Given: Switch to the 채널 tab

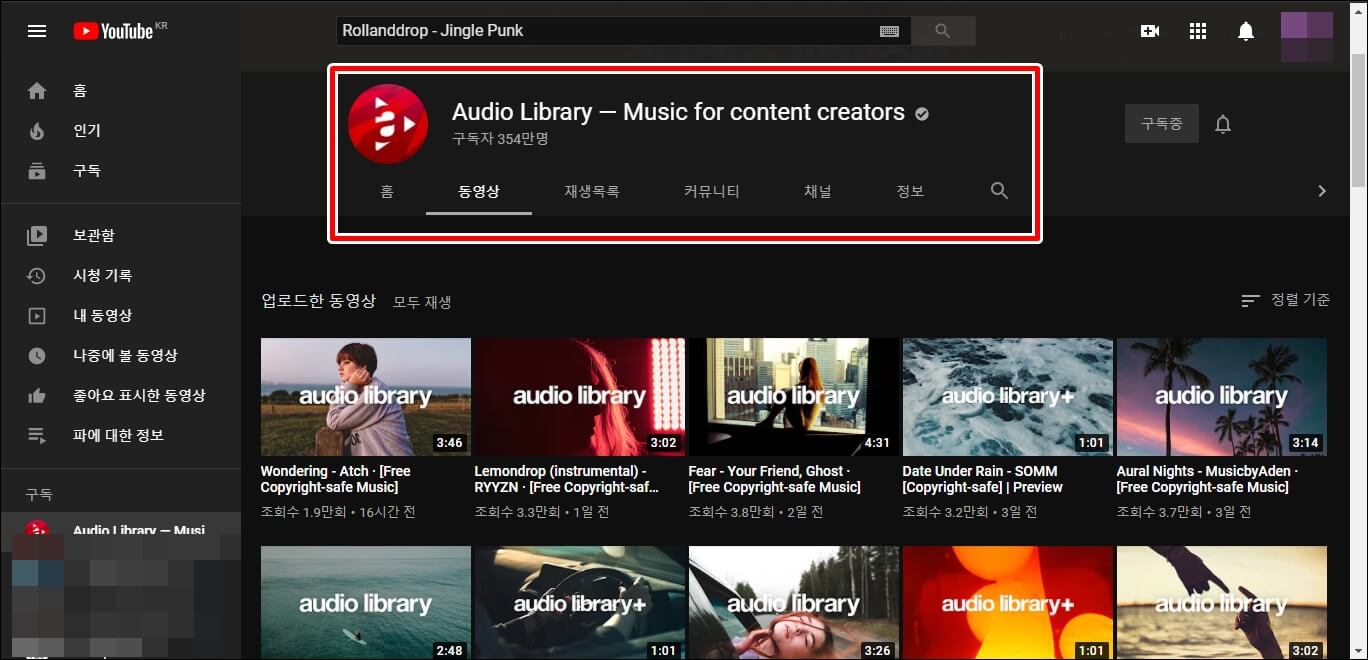Looking at the screenshot, I should click(x=818, y=191).
